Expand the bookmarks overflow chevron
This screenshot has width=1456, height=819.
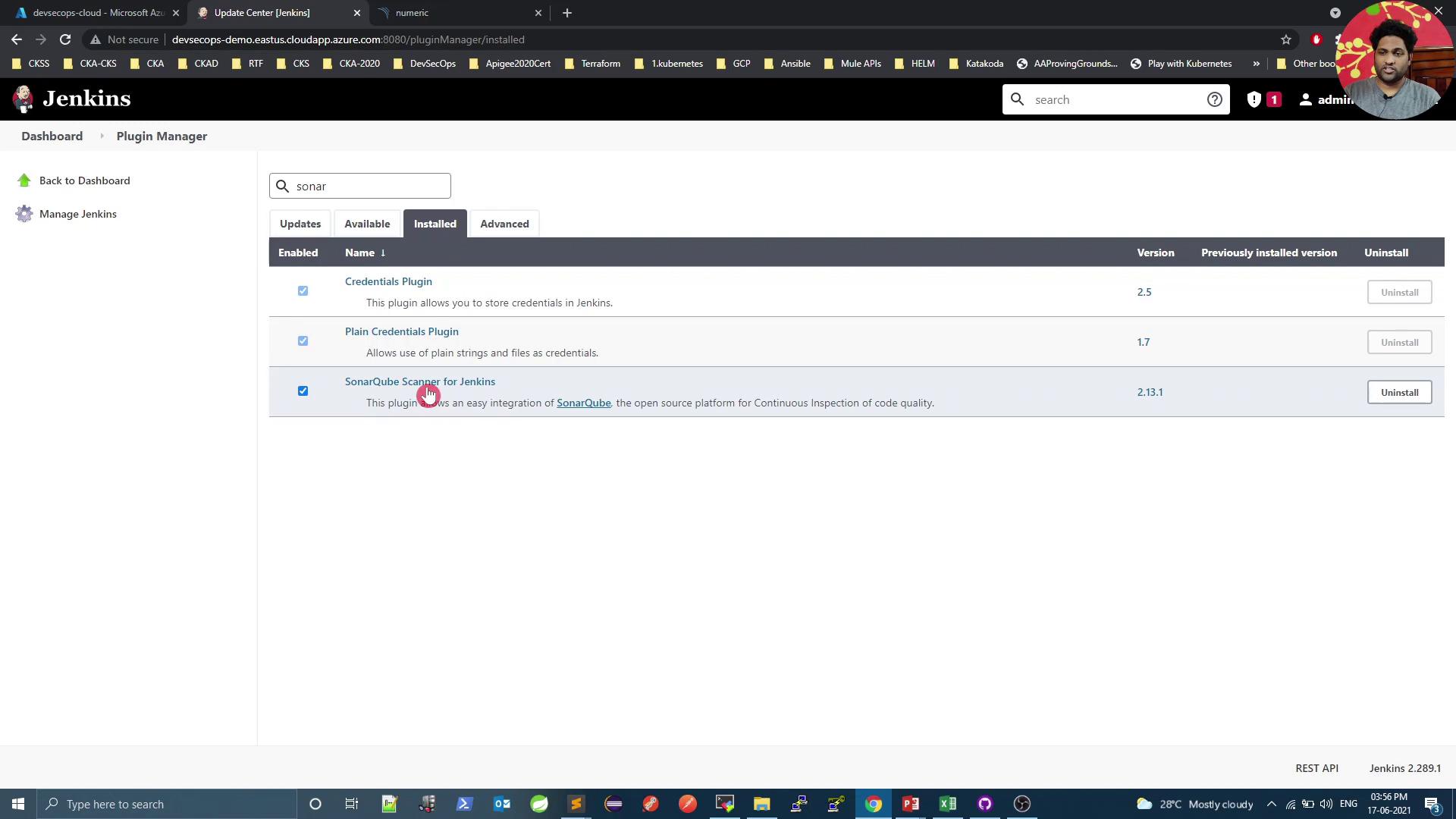point(1257,64)
